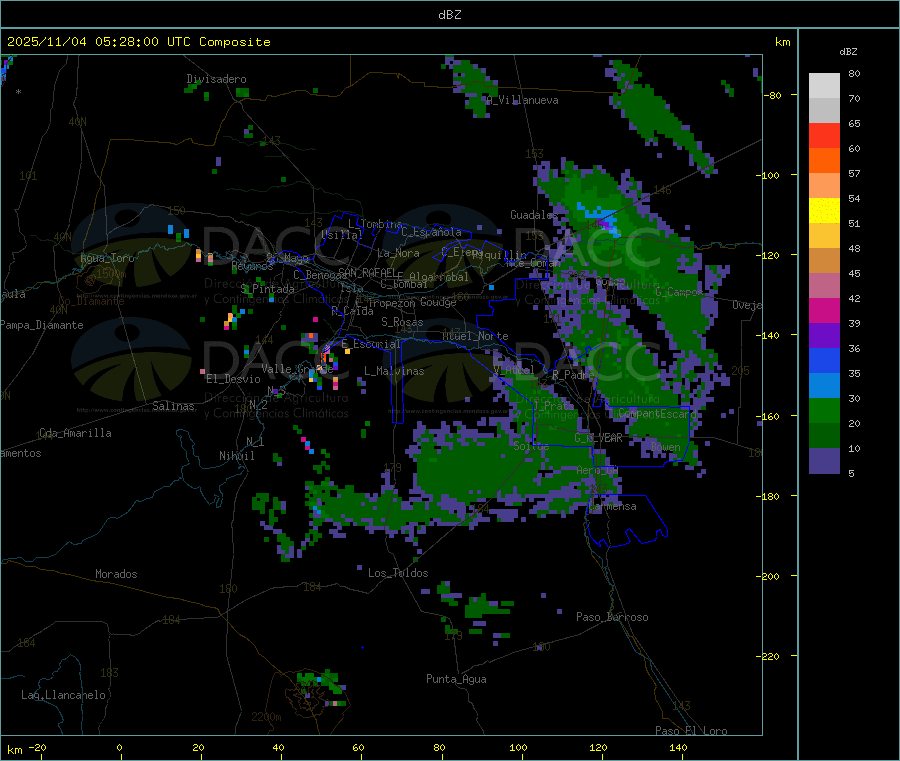Pick the light blue 30–35 dBZ legend swatch
Viewport: 900px width, 761px height.
point(824,386)
